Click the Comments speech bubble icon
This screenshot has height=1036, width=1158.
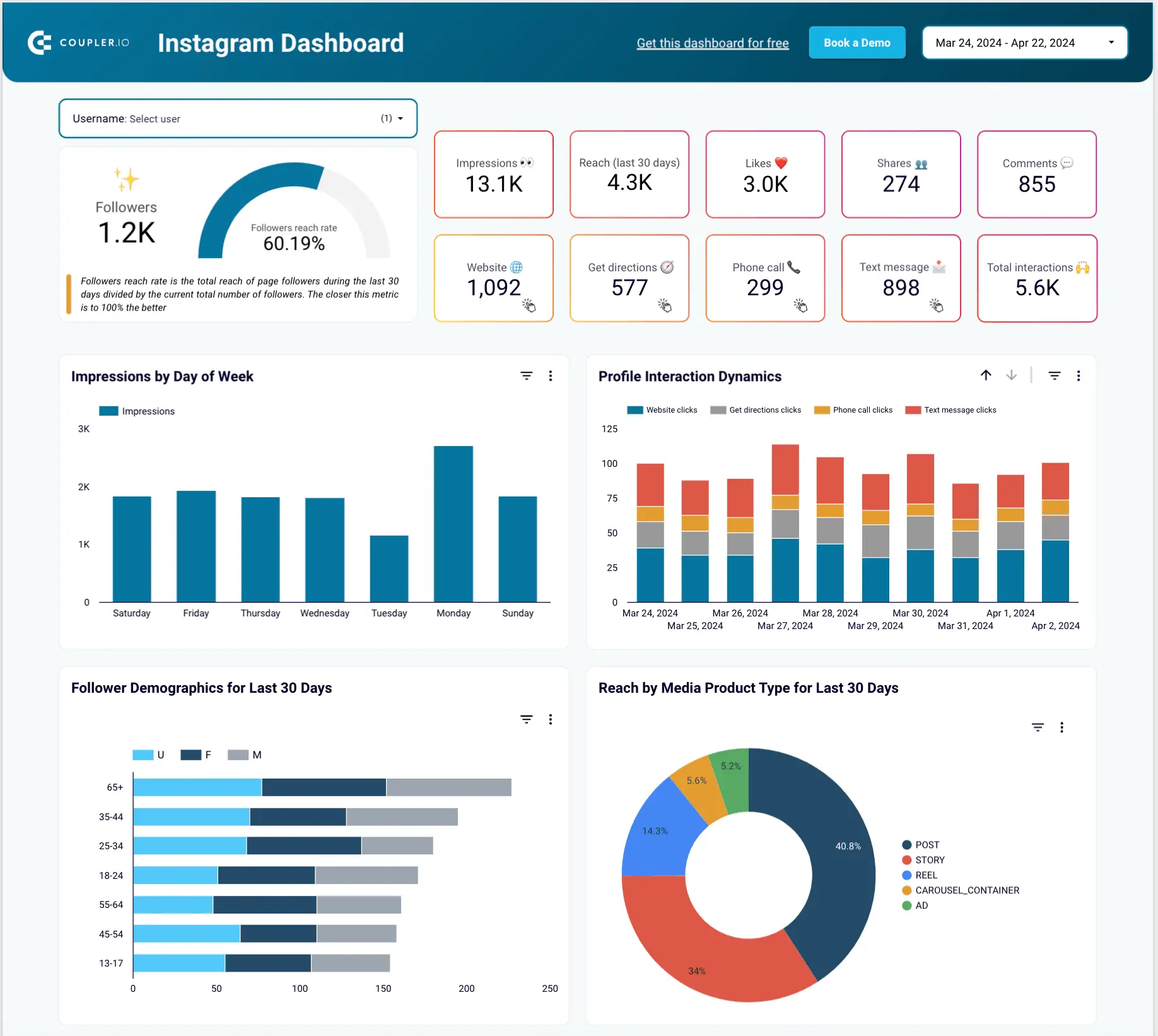[x=1067, y=163]
